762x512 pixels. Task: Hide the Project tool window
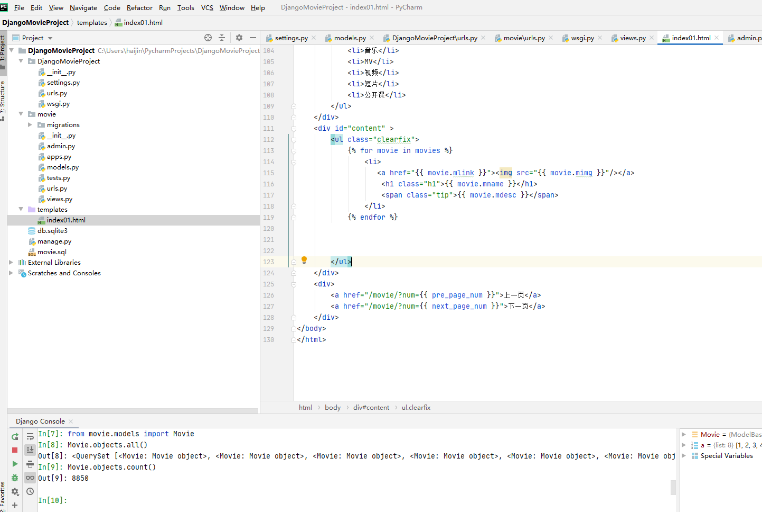click(x=253, y=37)
